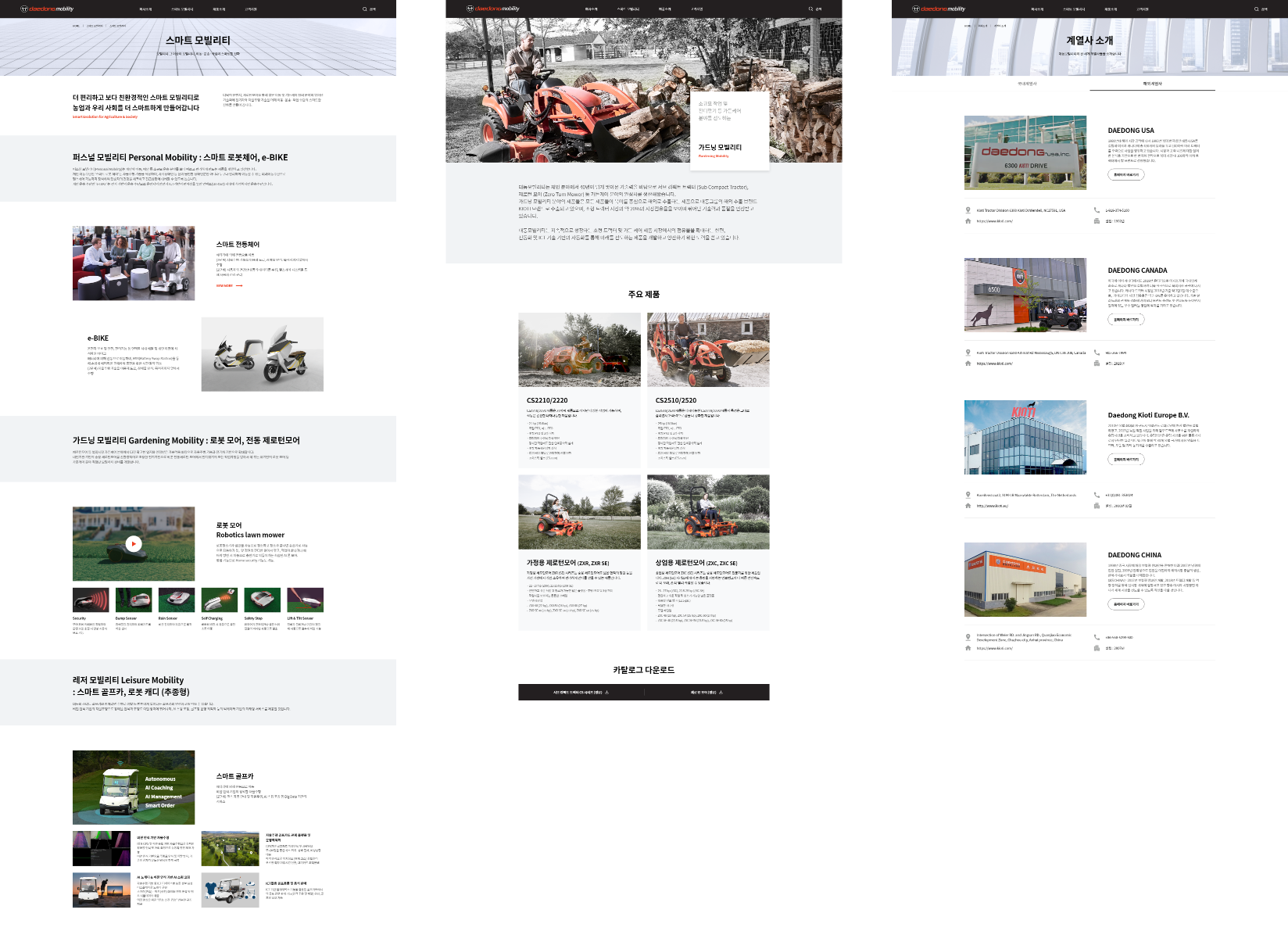
Task: Switch to the 국내계열사 tab
Action: [x=1027, y=84]
